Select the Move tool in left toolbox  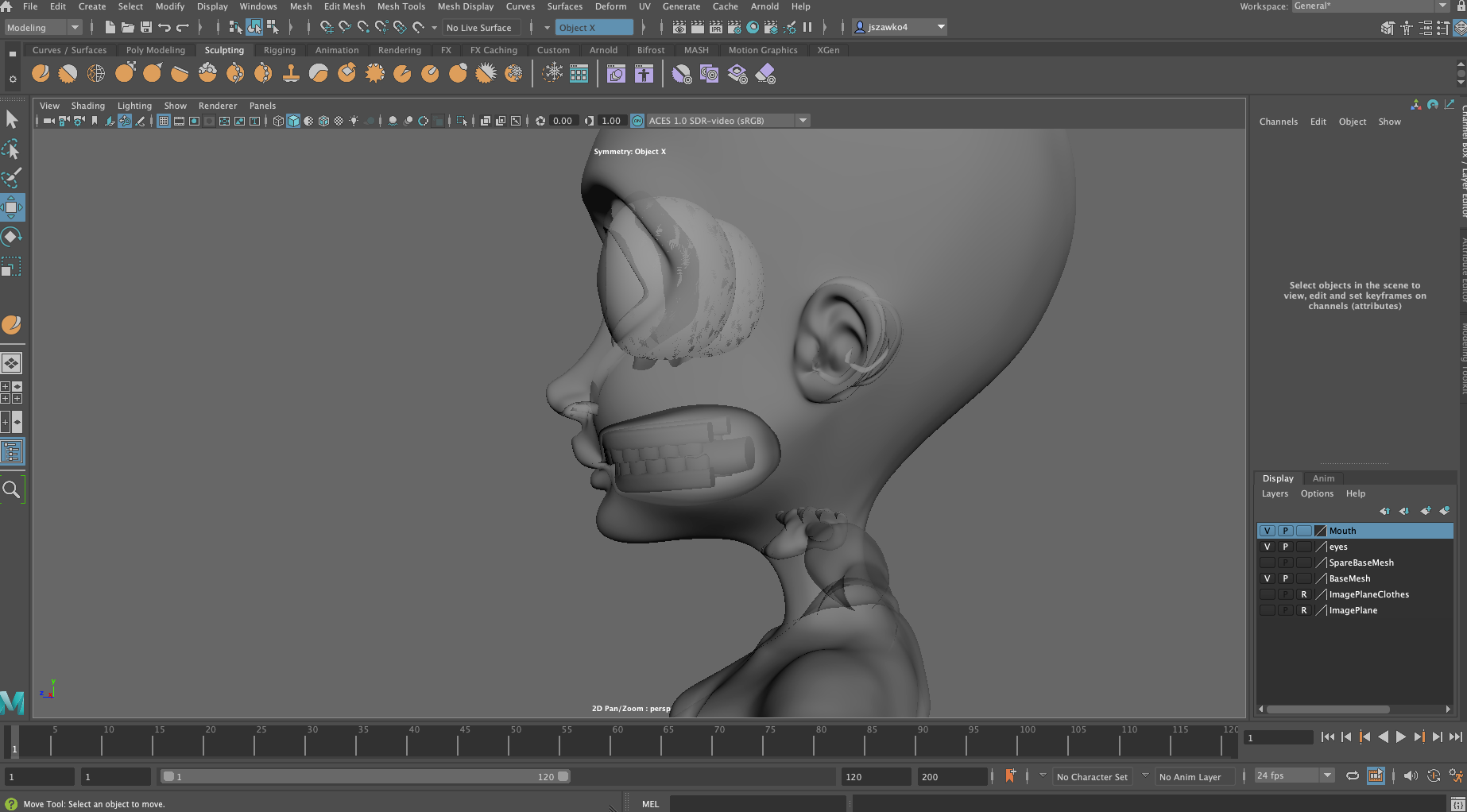tap(12, 208)
